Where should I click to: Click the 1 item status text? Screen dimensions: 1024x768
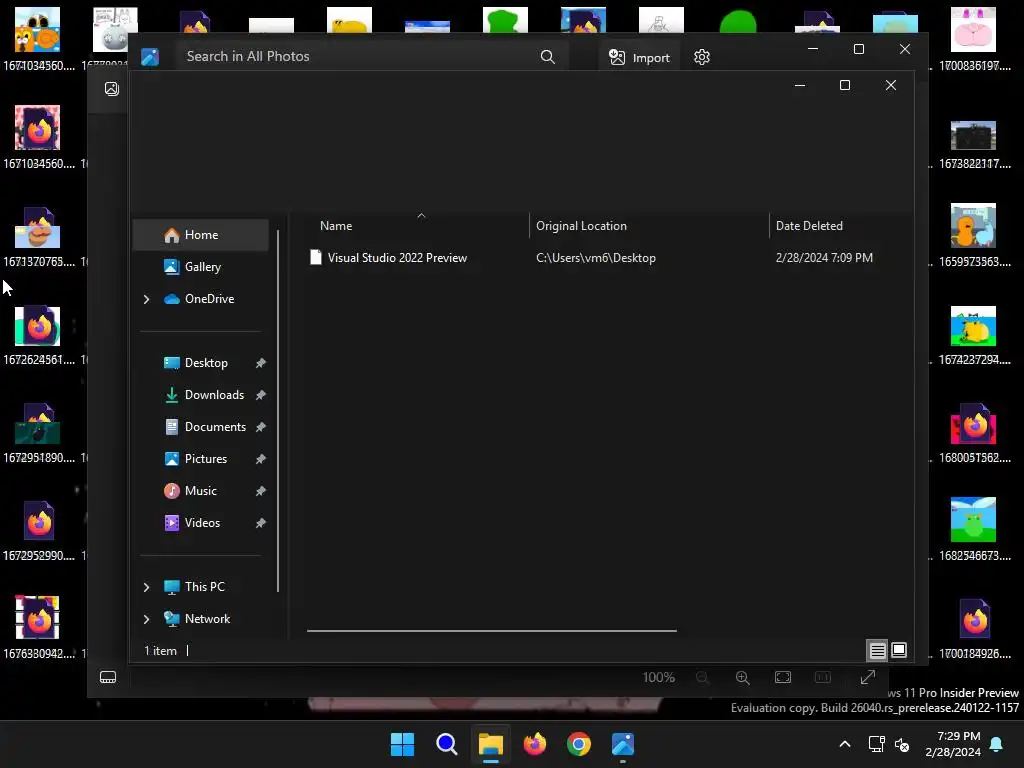[161, 651]
